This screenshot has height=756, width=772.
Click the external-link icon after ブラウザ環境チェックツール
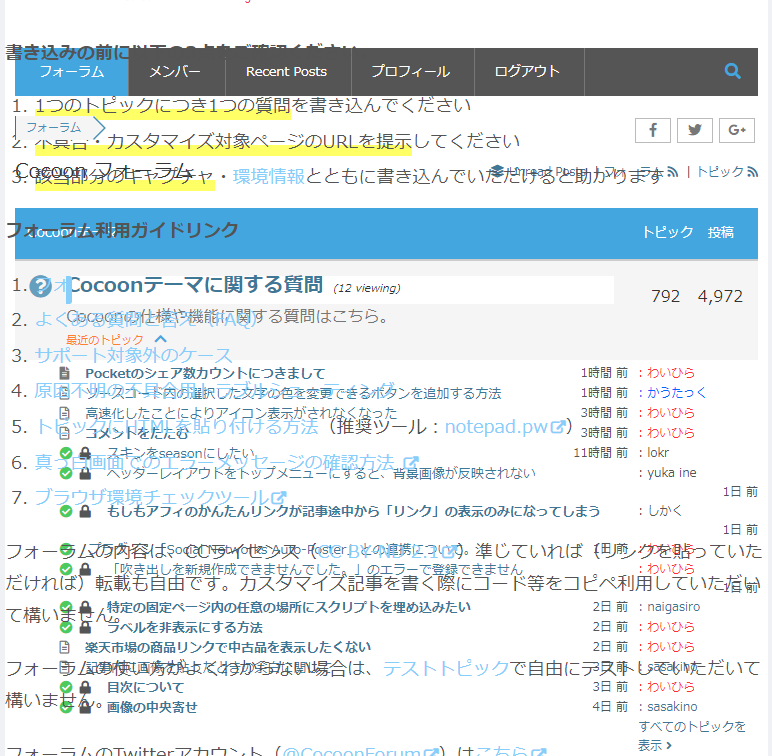[279, 498]
